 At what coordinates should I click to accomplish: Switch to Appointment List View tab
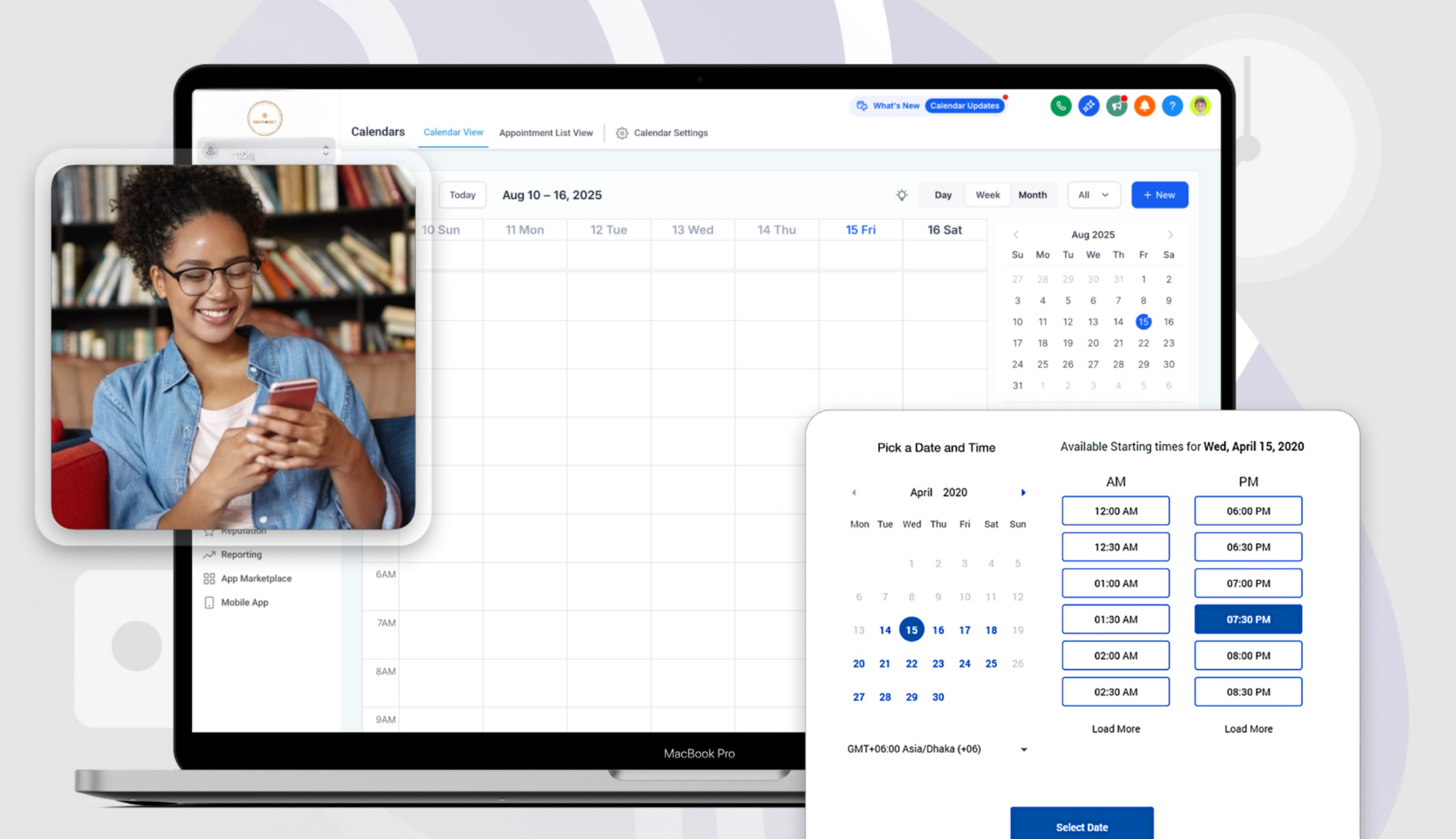point(545,133)
